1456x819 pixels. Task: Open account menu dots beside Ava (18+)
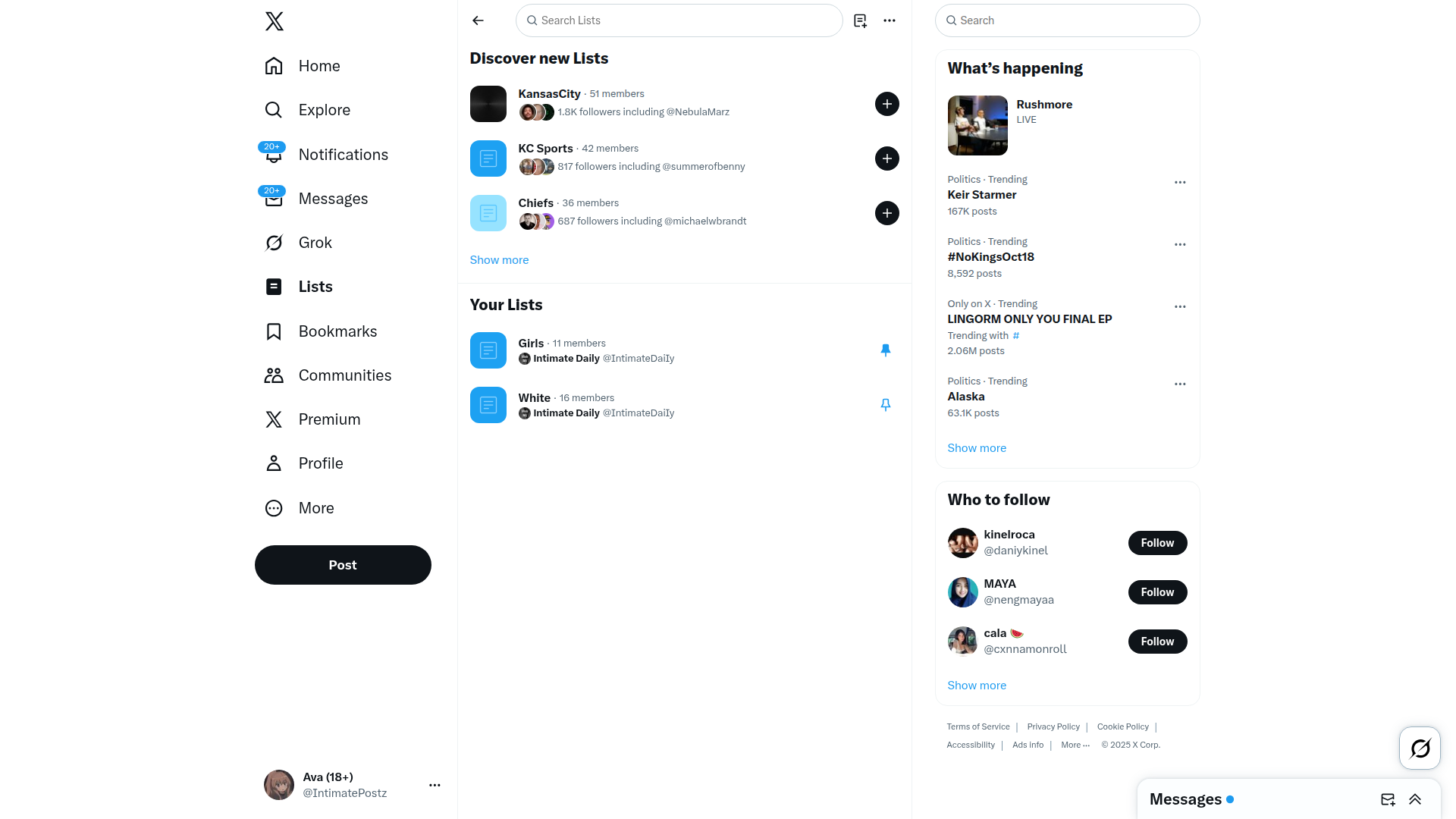[435, 785]
